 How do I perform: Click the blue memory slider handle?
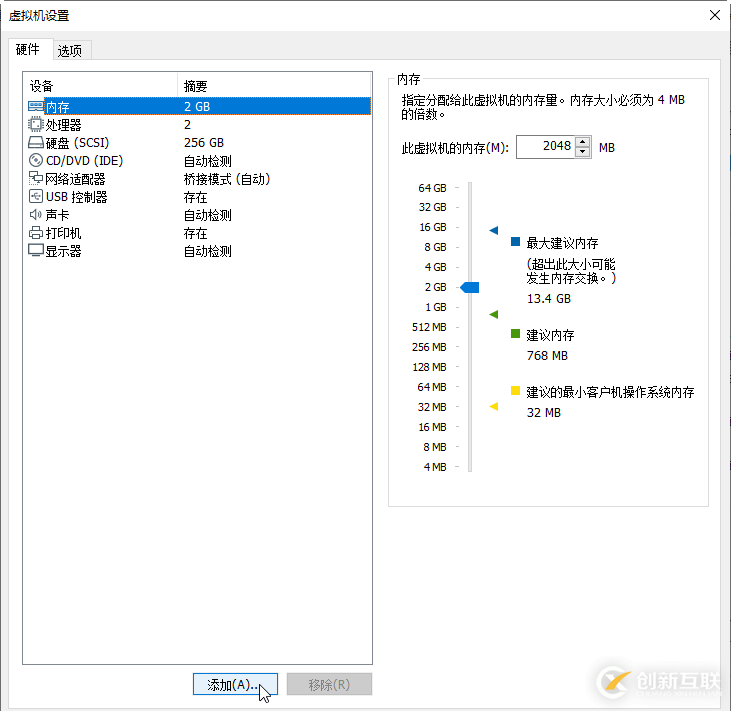[469, 287]
